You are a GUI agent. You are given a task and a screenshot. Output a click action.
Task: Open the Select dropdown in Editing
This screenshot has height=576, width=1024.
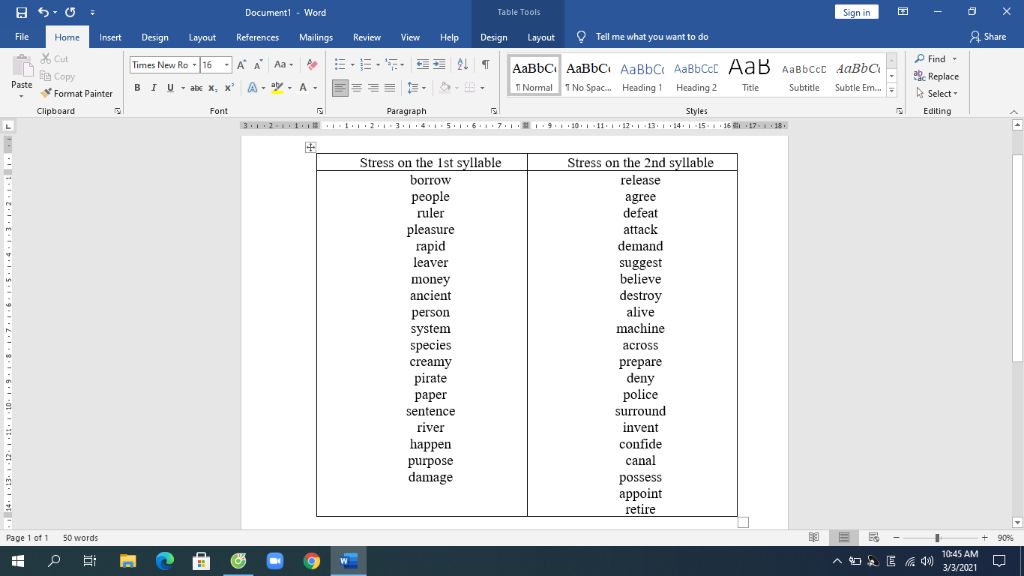click(936, 93)
